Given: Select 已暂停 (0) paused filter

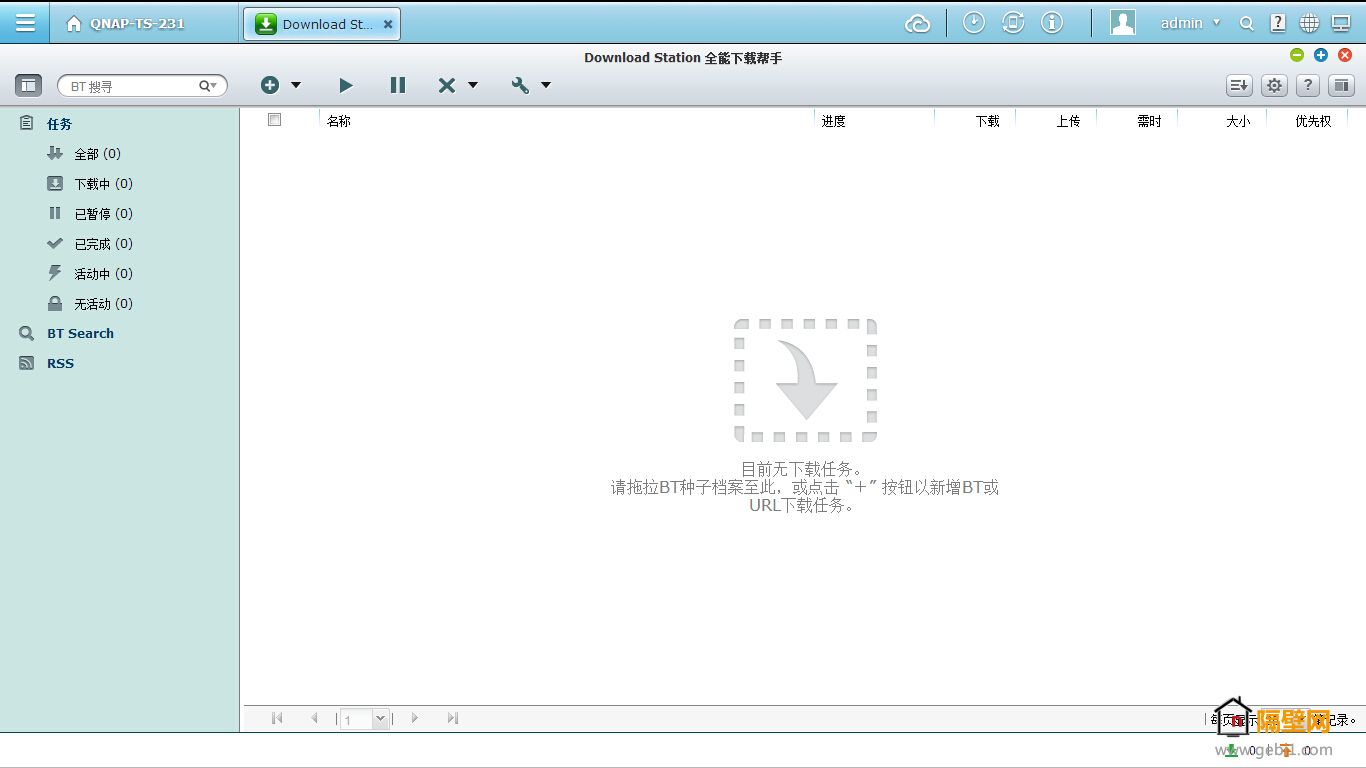Looking at the screenshot, I should [x=103, y=214].
